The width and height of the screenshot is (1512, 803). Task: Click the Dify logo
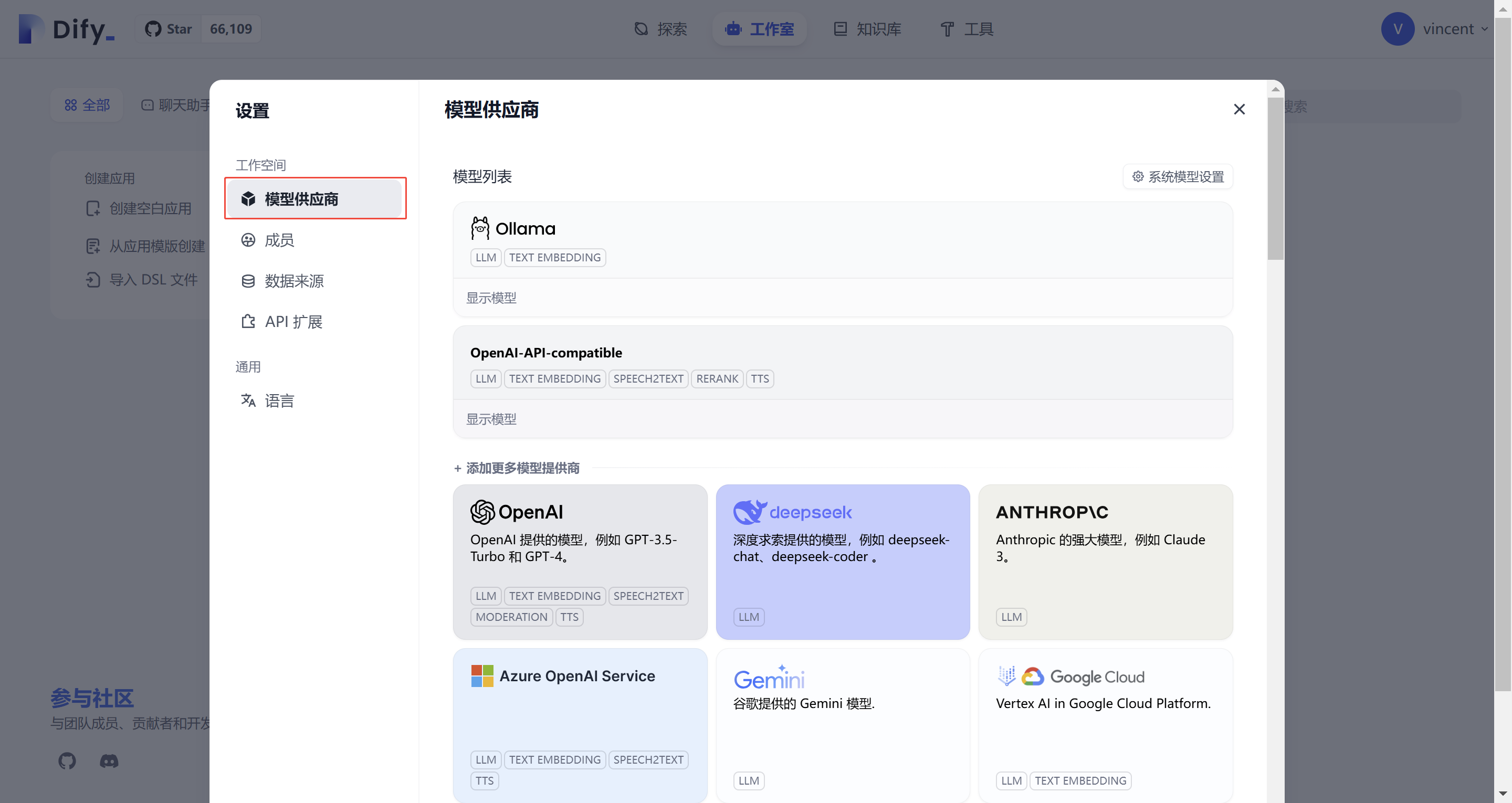66,29
